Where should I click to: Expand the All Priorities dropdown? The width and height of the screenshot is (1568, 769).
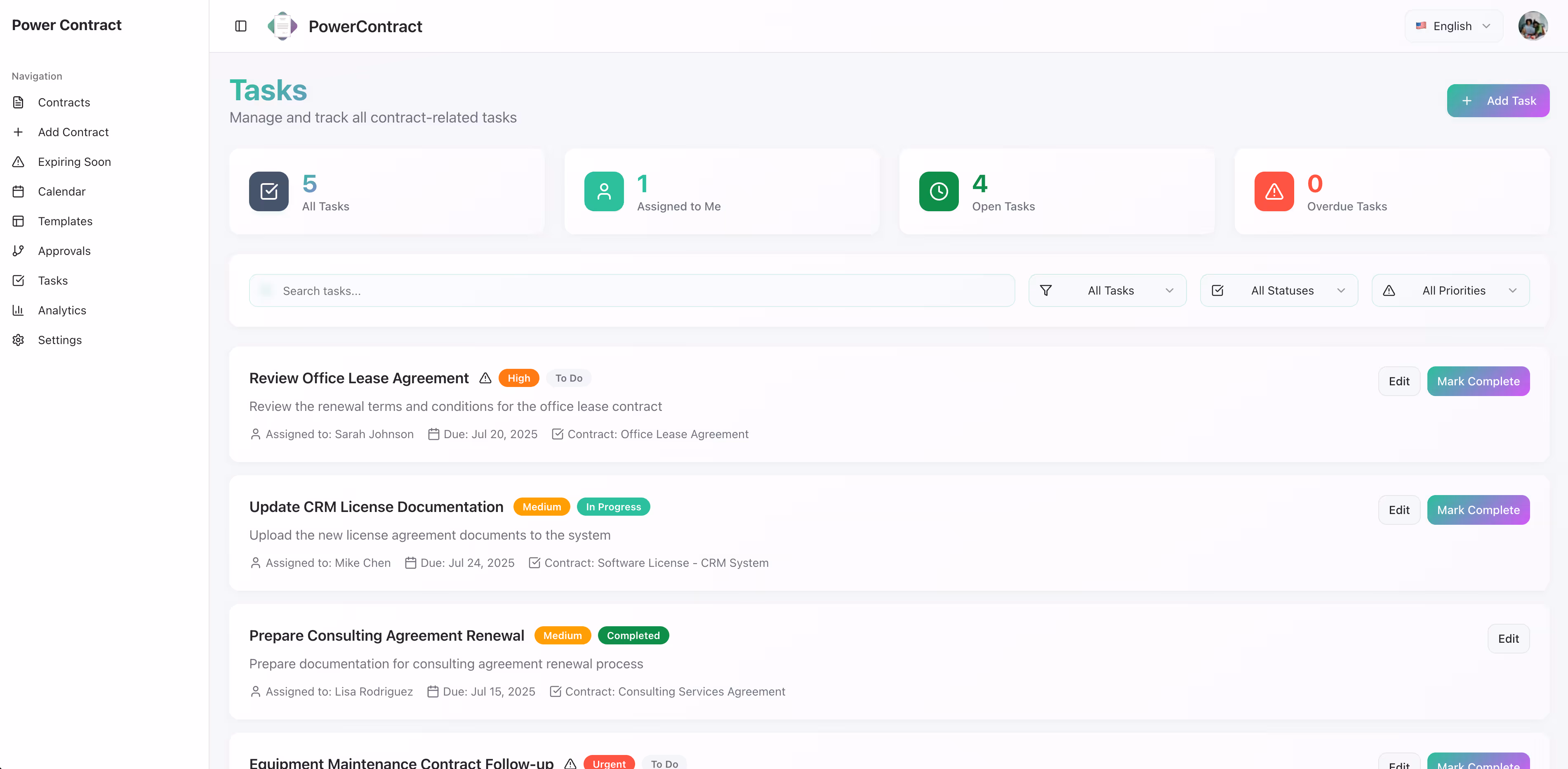pyautogui.click(x=1450, y=290)
